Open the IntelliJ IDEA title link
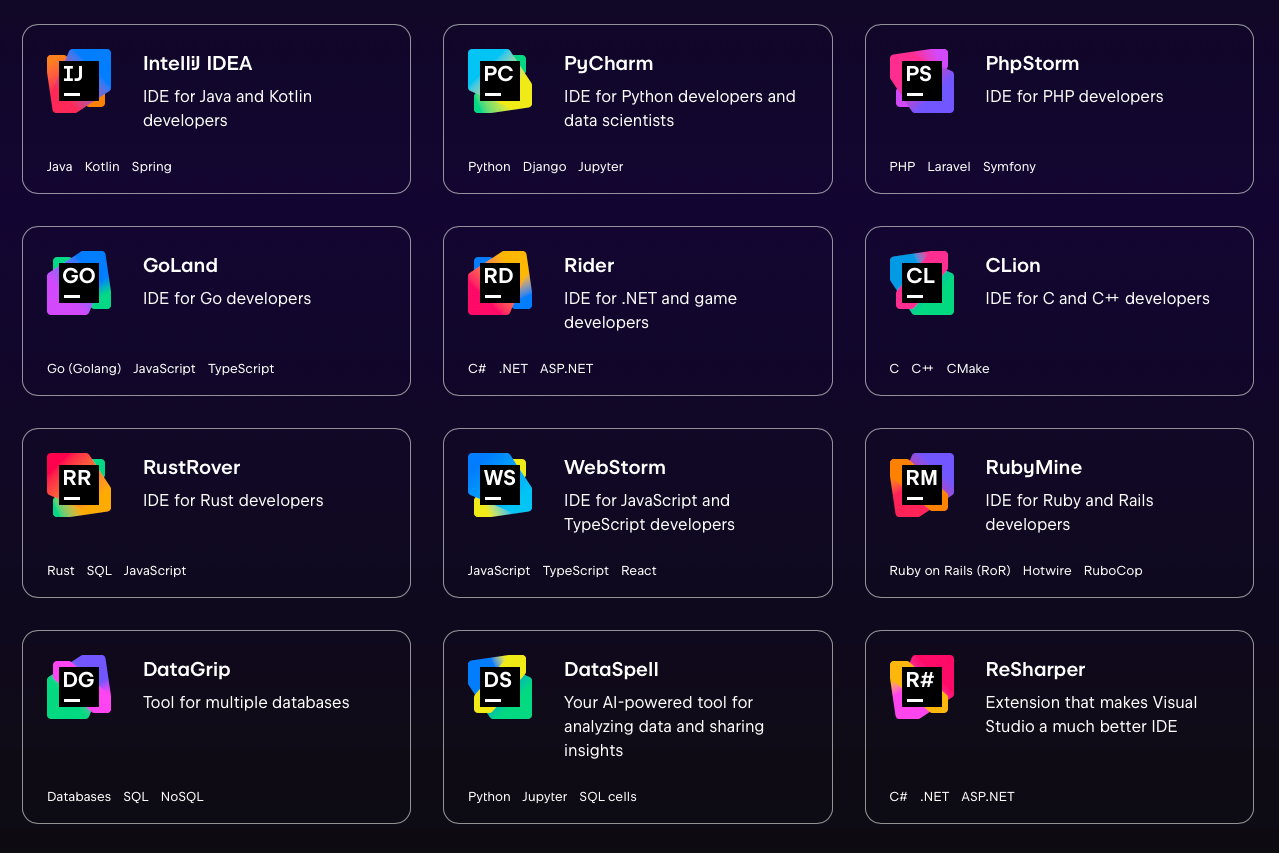1279x853 pixels. pos(197,64)
